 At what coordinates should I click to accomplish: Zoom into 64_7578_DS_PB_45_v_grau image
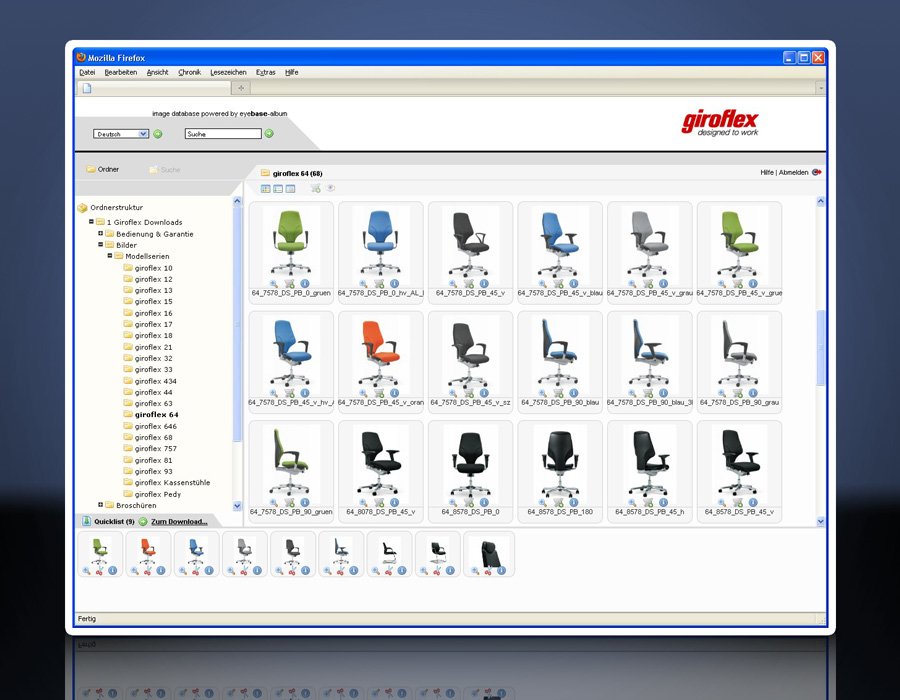(x=633, y=283)
